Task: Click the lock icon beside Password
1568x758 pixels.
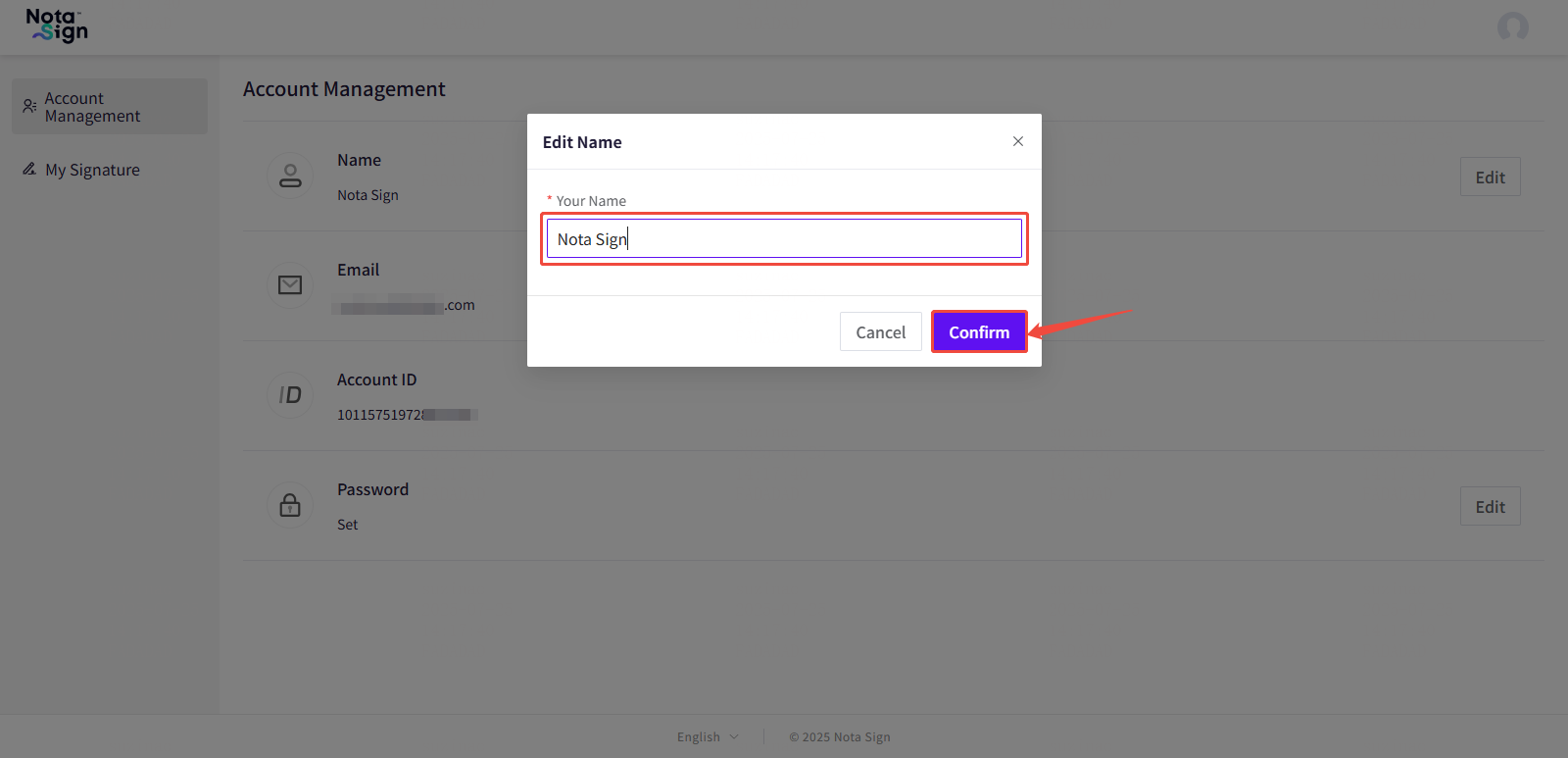Action: pos(290,505)
